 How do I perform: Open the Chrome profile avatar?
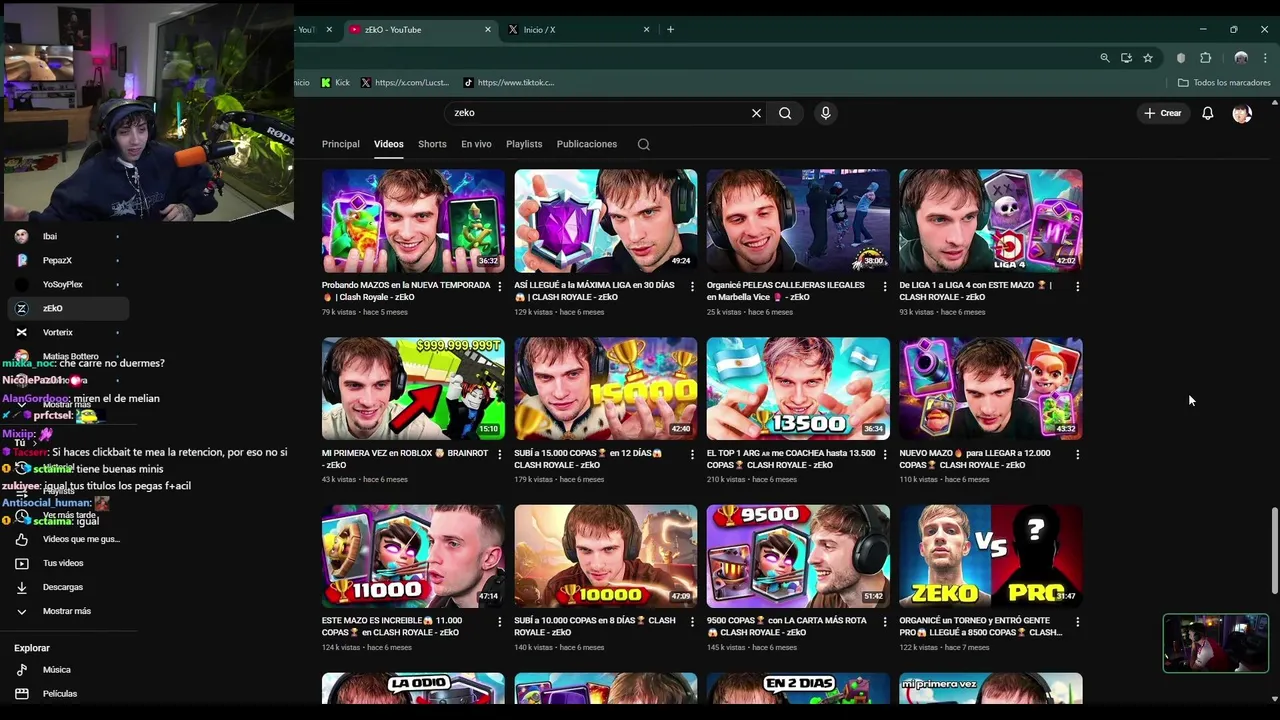point(1241,58)
